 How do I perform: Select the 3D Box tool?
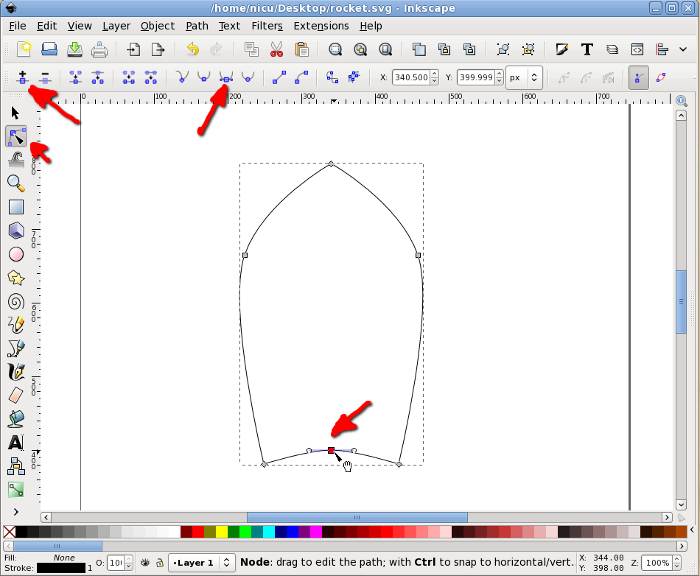click(x=16, y=230)
